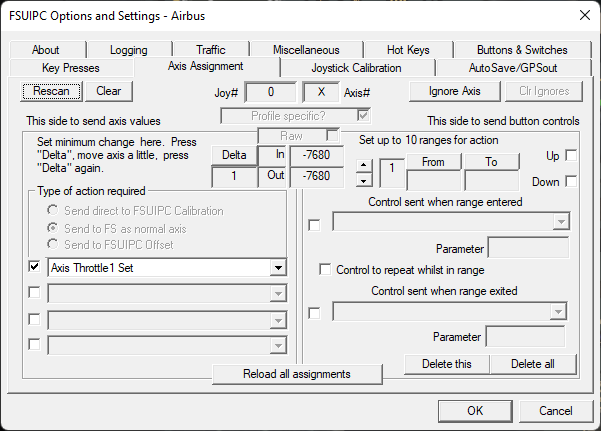601x431 pixels.
Task: Open the range entered control dropdown
Action: [561, 222]
